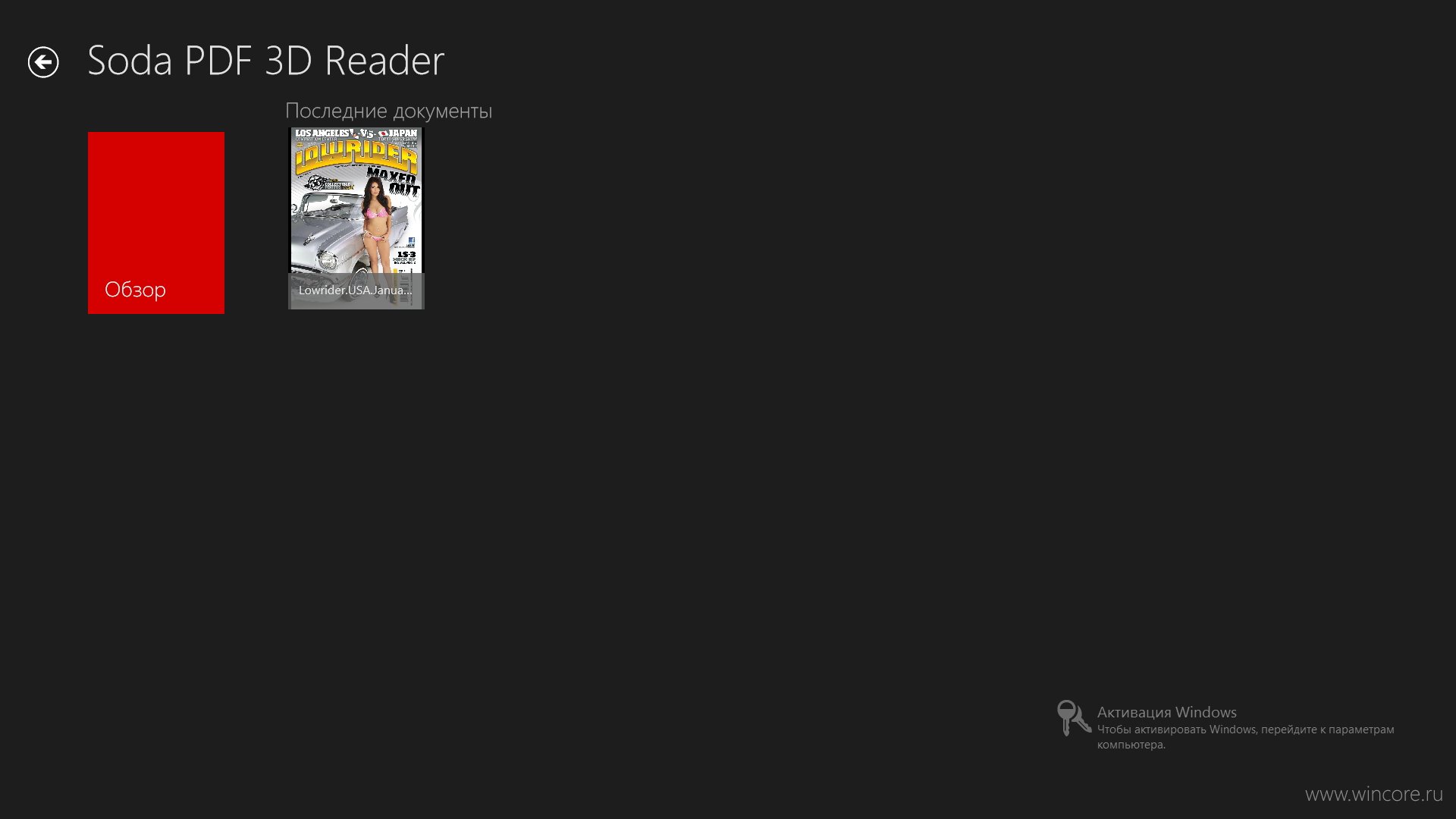Viewport: 1456px width, 819px height.
Task: Click the 153 issue badge on the cover
Action: (406, 255)
